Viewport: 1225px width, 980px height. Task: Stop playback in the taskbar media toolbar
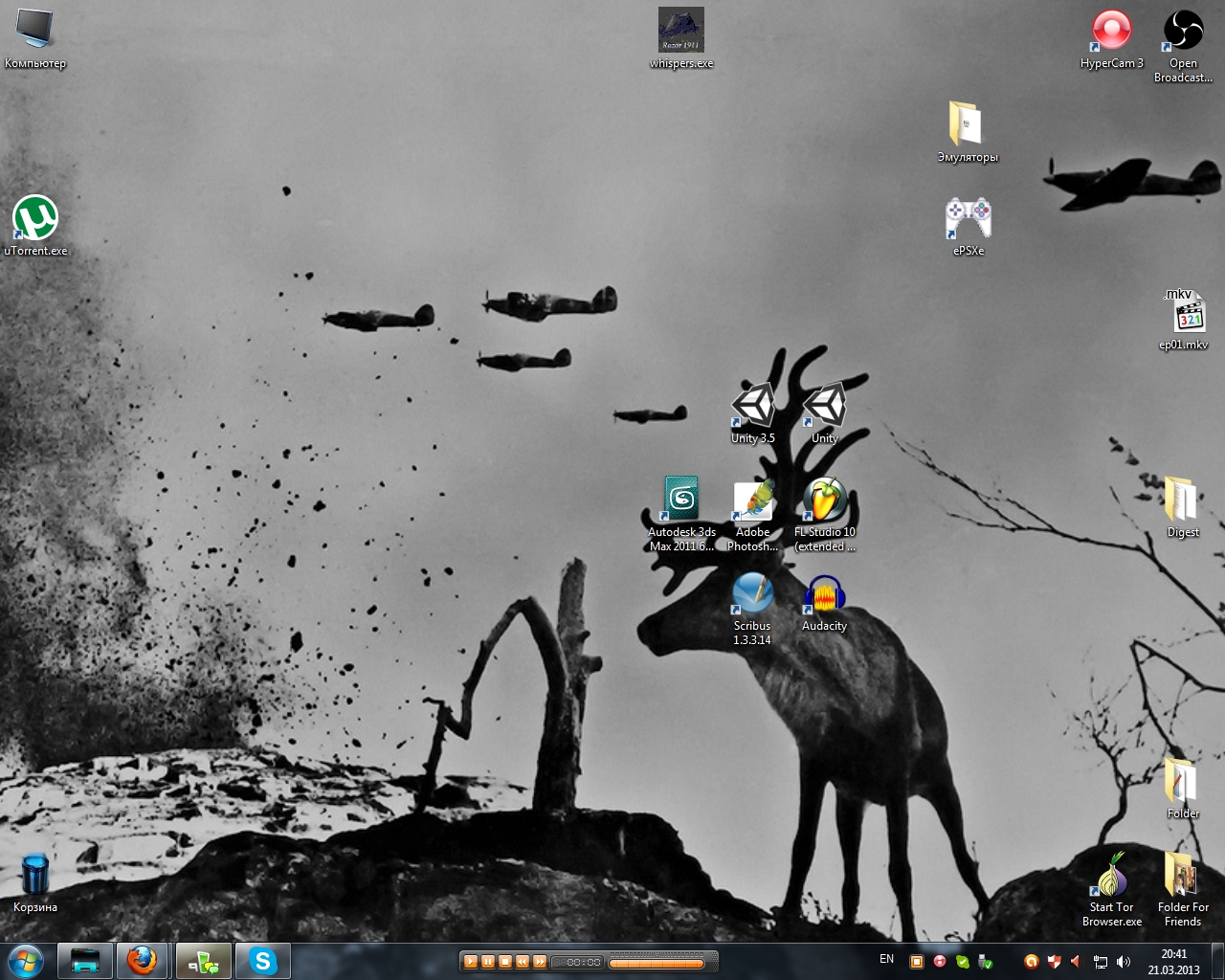tap(504, 962)
